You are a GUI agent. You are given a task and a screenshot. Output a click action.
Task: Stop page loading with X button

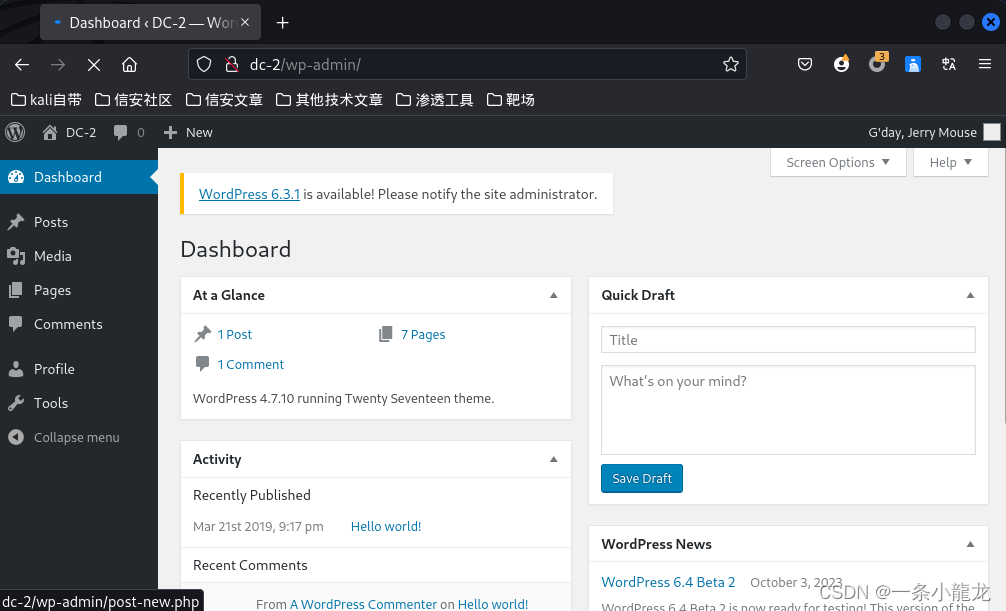pos(94,65)
